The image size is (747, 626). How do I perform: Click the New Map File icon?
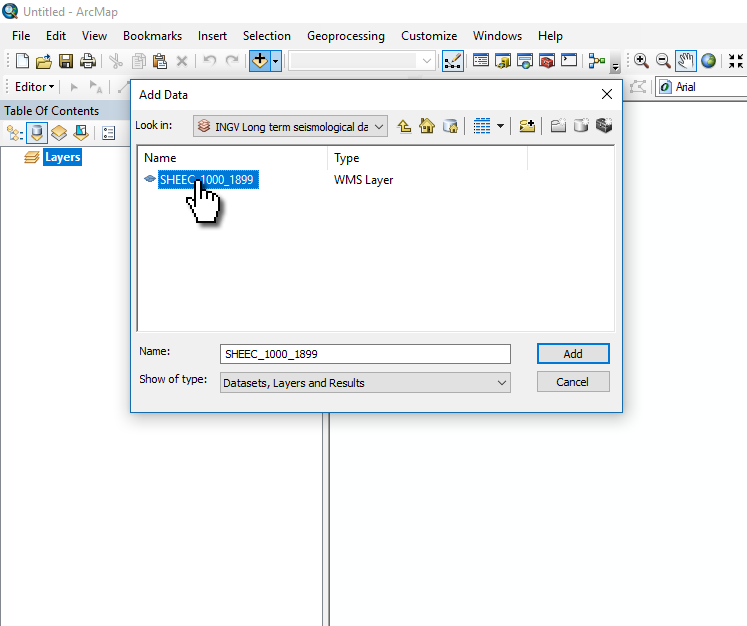point(22,61)
